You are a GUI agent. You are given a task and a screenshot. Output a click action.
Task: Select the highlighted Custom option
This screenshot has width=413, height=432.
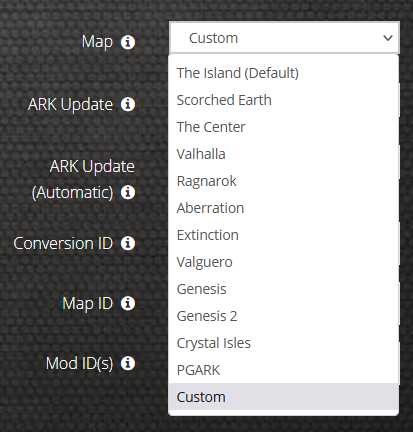coord(284,397)
